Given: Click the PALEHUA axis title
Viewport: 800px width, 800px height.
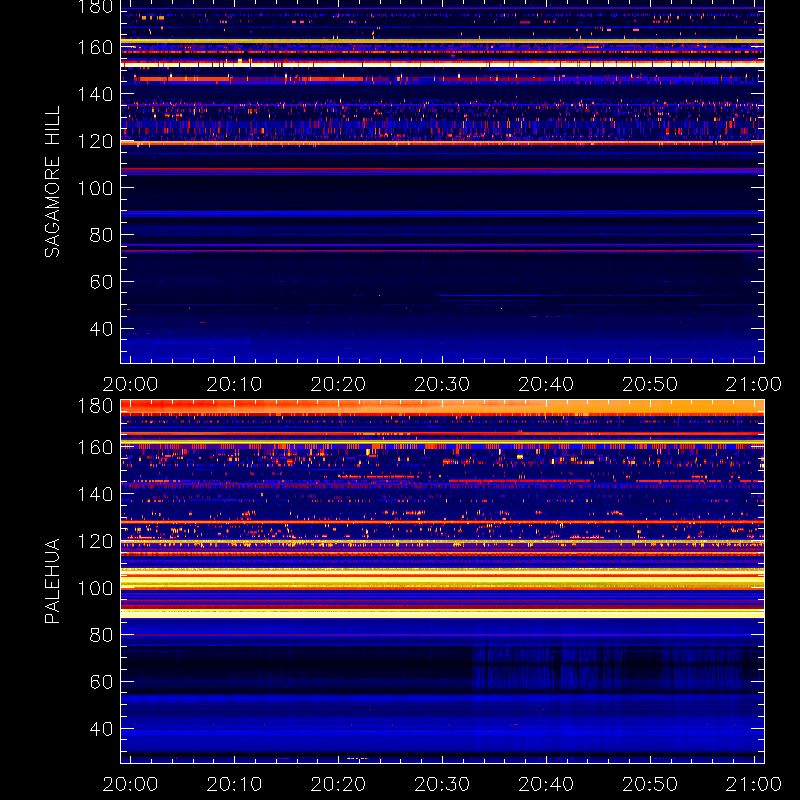Looking at the screenshot, I should (53, 581).
